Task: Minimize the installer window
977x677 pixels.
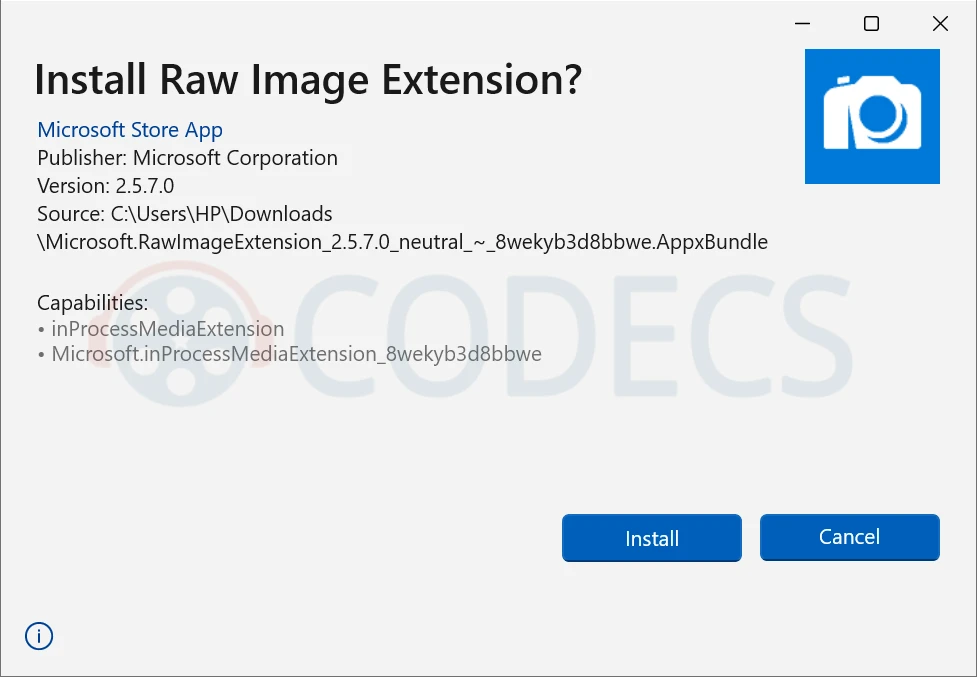Action: (x=802, y=24)
